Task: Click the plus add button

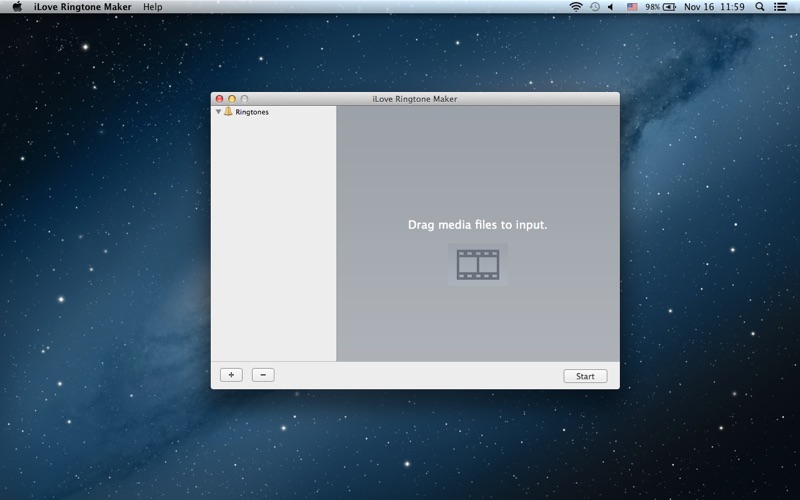Action: click(231, 375)
